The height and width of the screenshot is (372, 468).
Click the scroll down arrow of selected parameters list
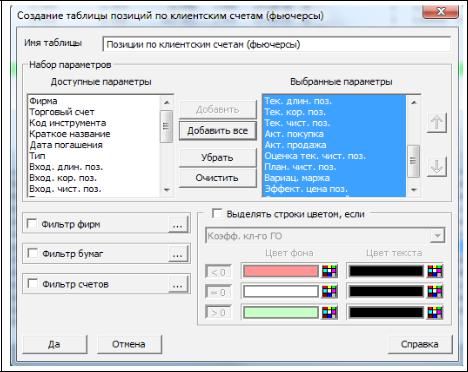(414, 190)
